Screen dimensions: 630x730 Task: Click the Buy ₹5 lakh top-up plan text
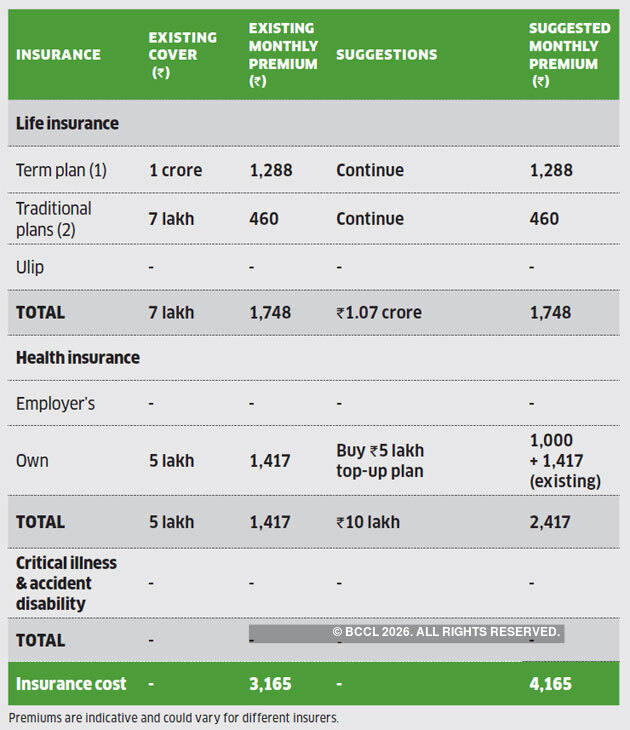click(x=380, y=460)
